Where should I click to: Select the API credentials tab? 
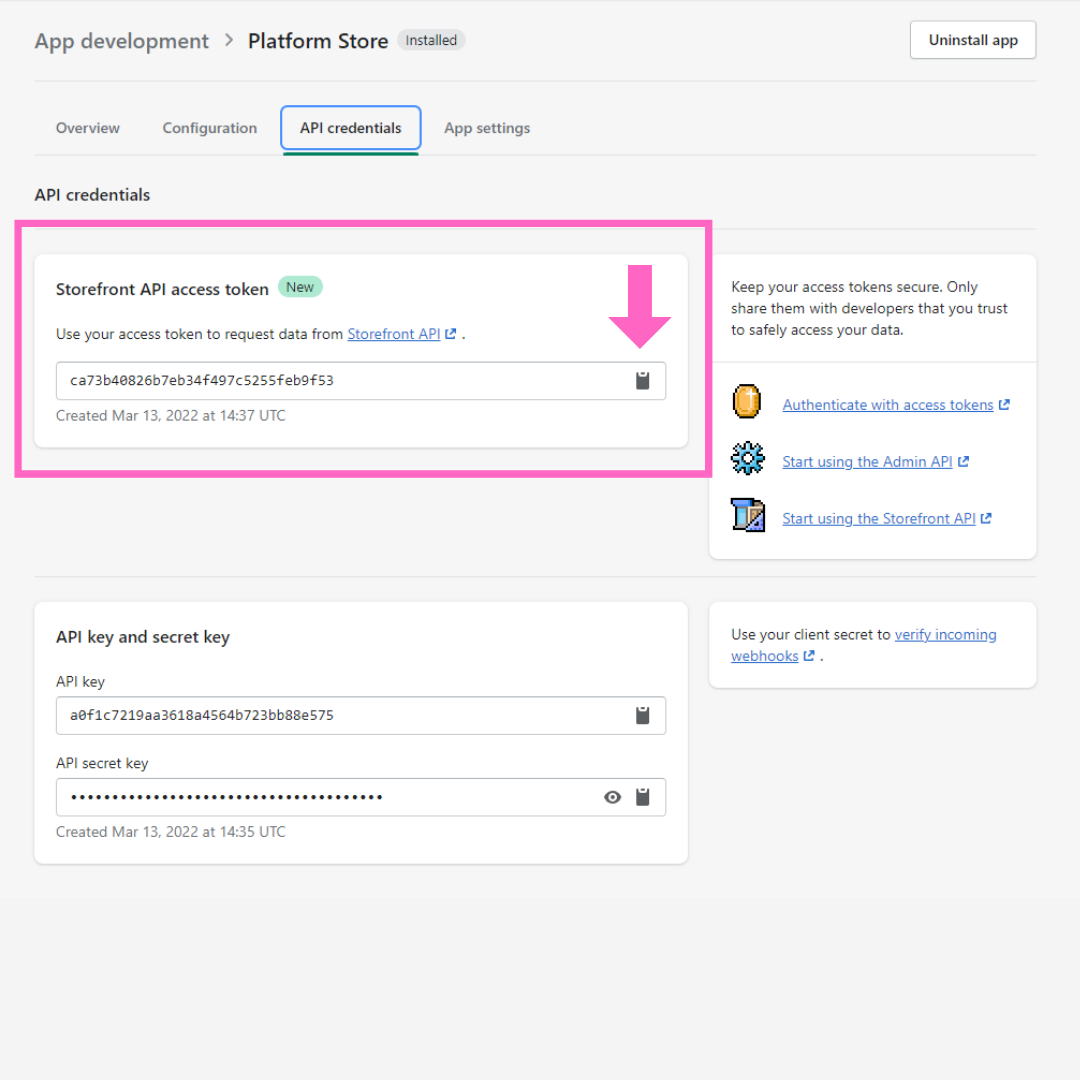click(351, 128)
